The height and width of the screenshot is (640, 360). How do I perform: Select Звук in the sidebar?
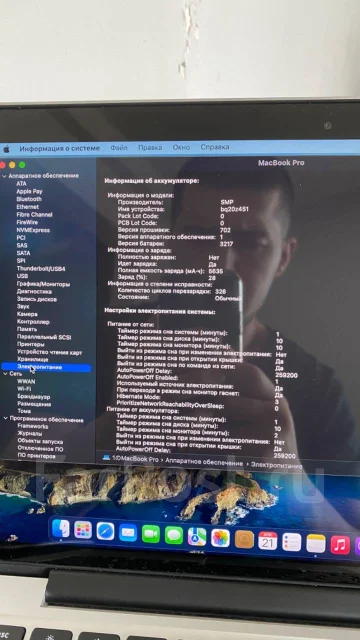pyautogui.click(x=23, y=307)
